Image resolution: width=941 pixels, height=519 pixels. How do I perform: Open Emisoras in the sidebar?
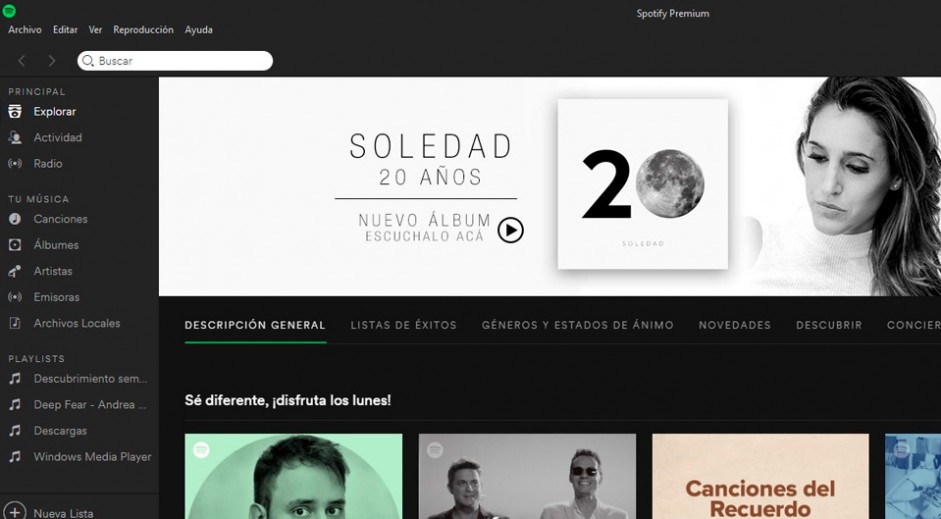coord(56,297)
